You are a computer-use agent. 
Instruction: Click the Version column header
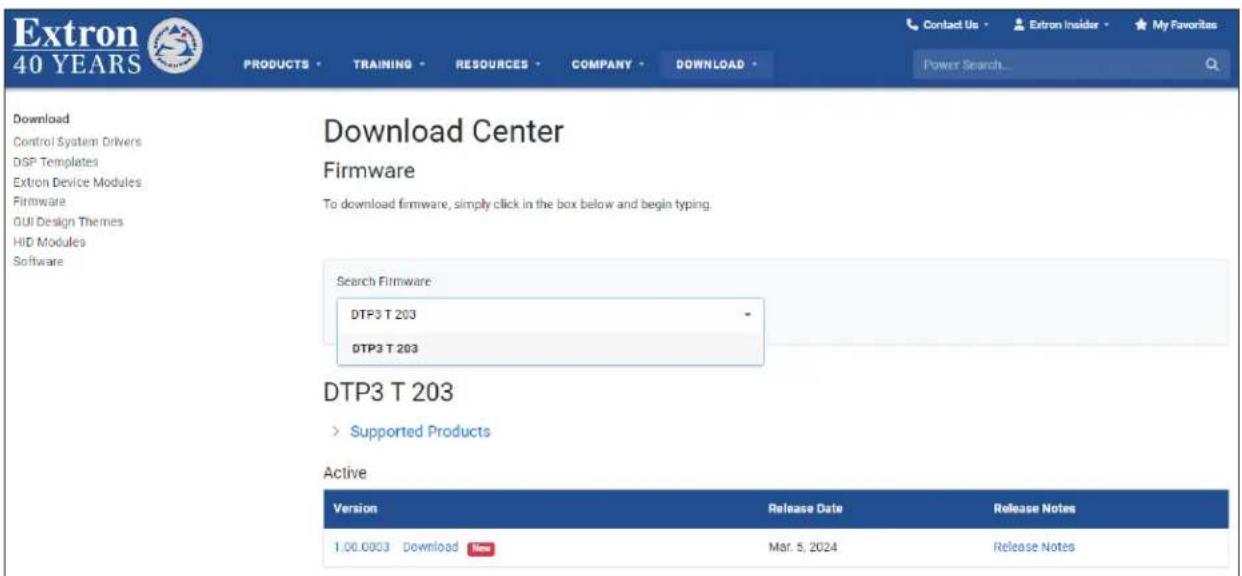tap(355, 509)
